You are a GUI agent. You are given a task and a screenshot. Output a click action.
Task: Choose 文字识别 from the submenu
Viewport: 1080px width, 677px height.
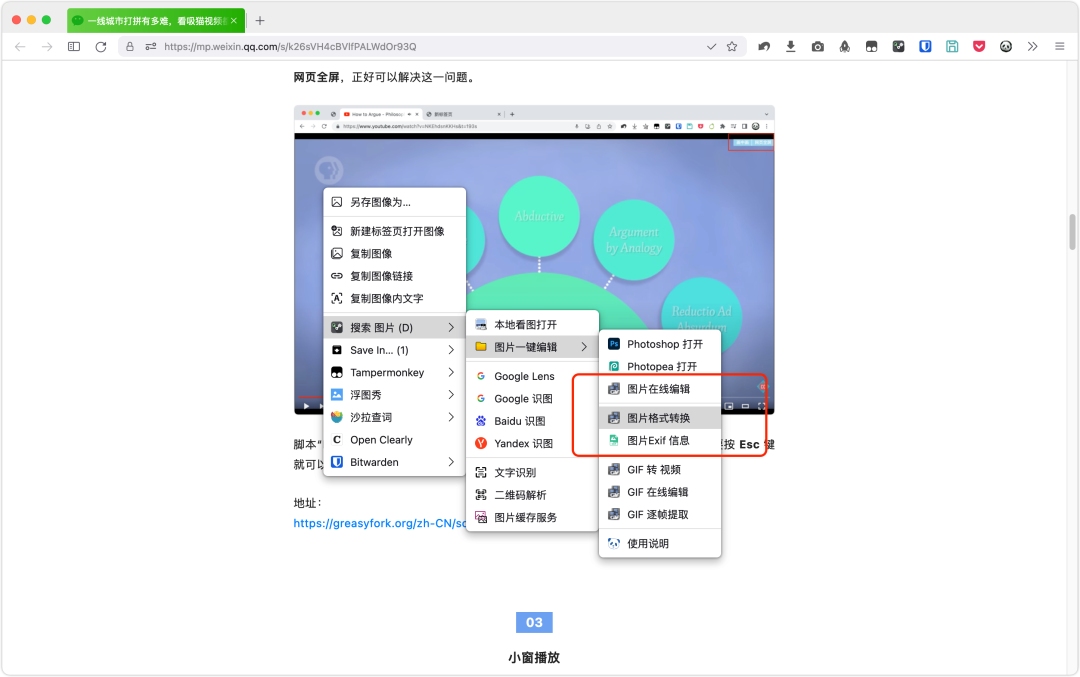click(532, 472)
